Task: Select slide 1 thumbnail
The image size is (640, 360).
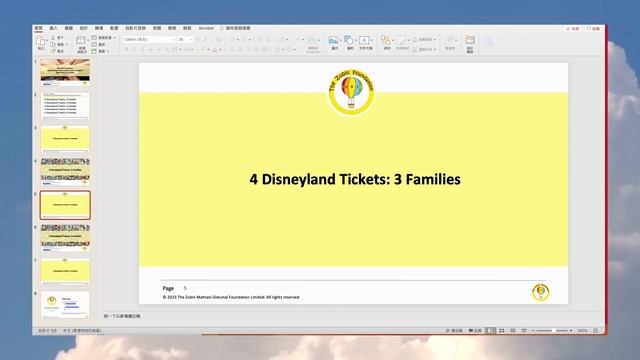Action: (65, 72)
